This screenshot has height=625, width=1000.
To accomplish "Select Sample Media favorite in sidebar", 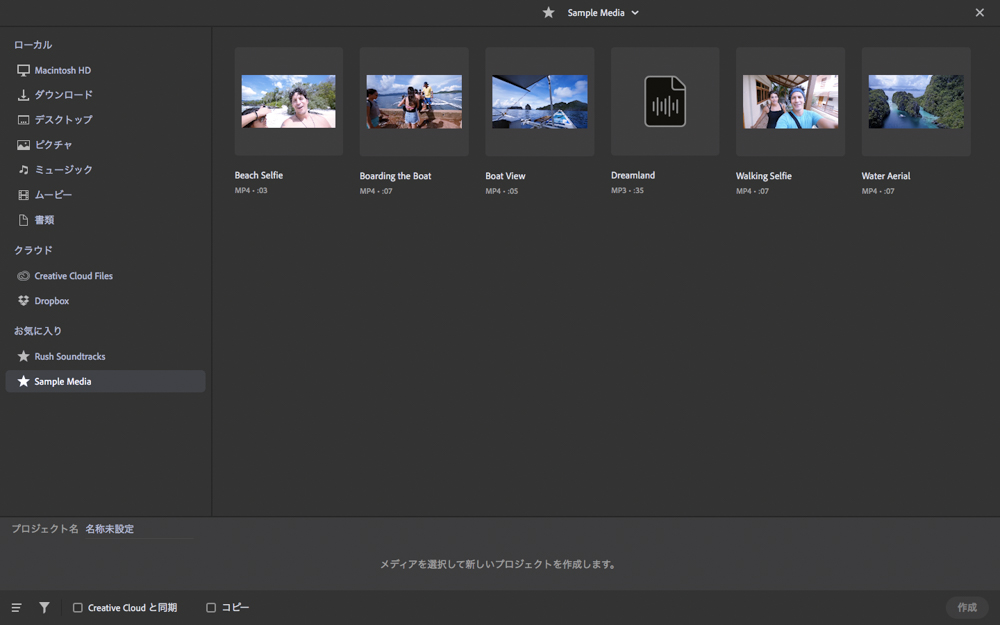I will 105,381.
